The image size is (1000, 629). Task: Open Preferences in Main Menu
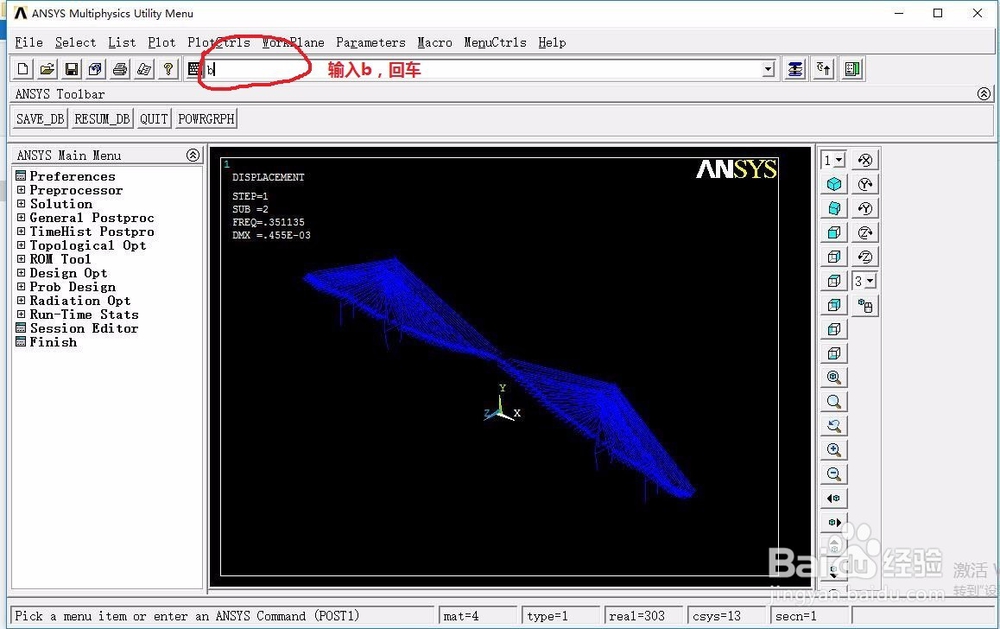(72, 176)
